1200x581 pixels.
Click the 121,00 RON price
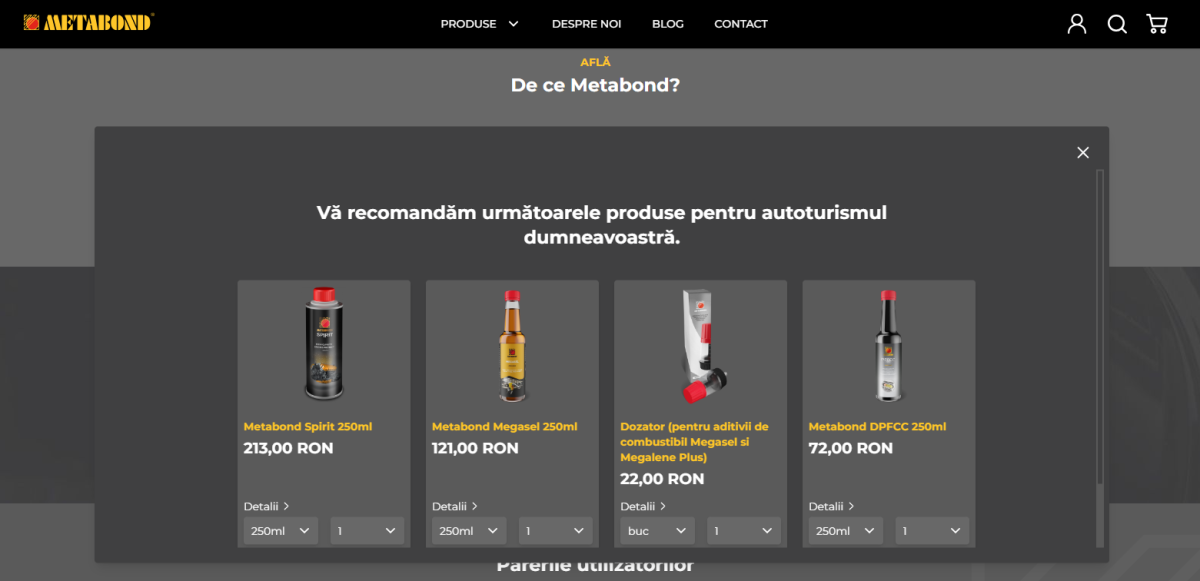[x=475, y=448]
